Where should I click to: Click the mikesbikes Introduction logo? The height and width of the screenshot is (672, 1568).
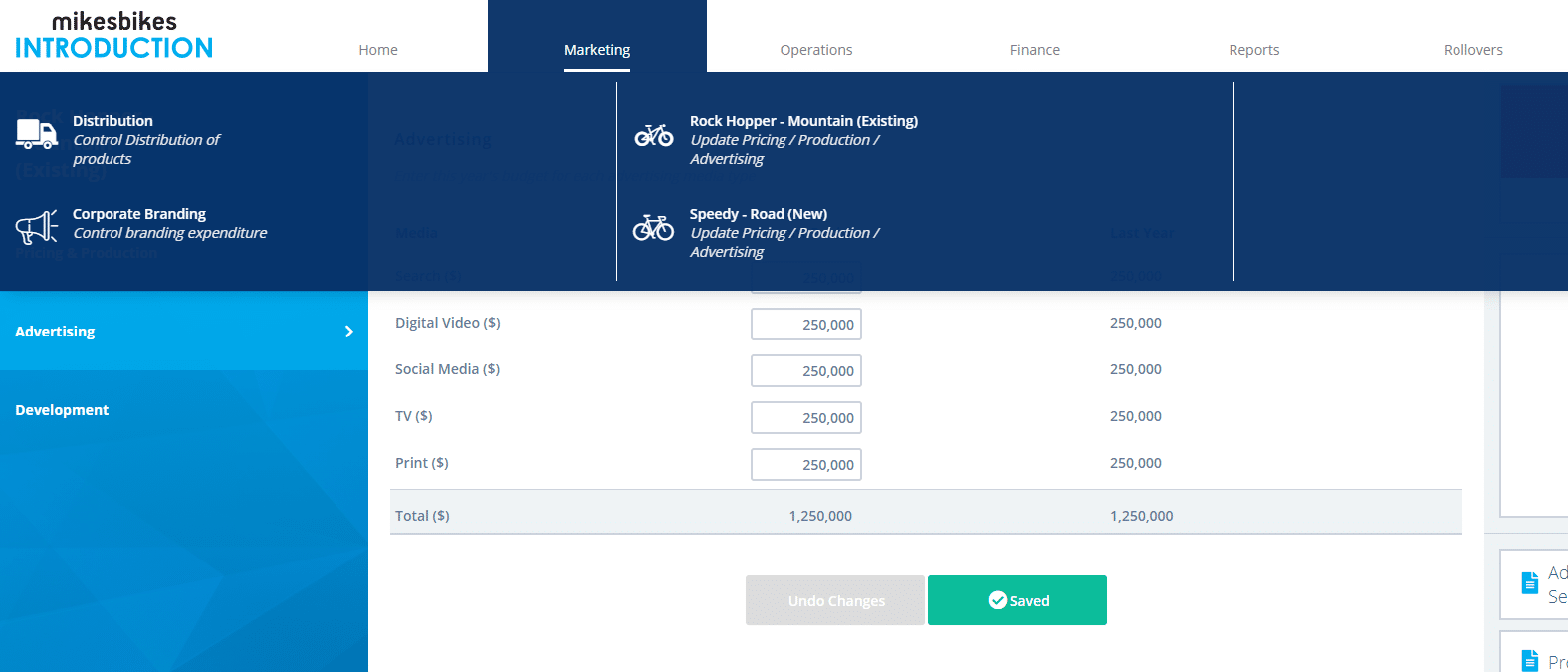coord(113,36)
